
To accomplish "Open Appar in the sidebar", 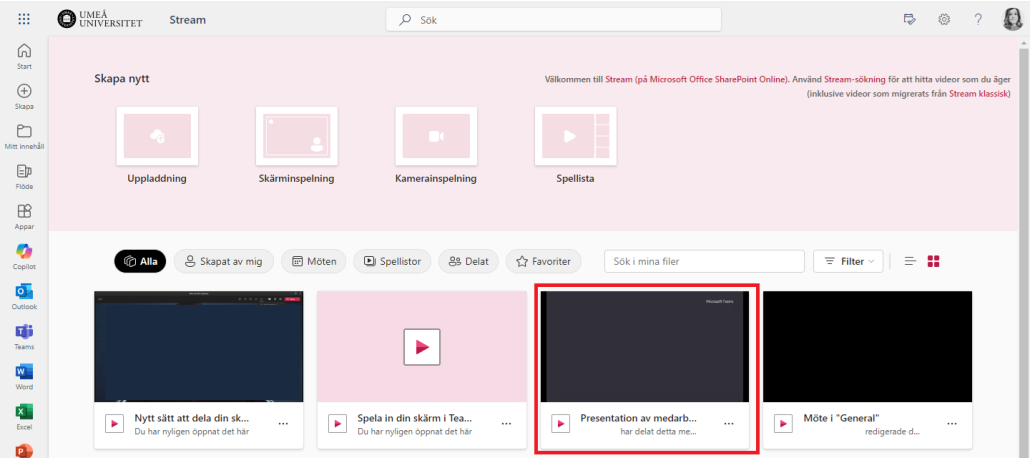I will coord(24,217).
